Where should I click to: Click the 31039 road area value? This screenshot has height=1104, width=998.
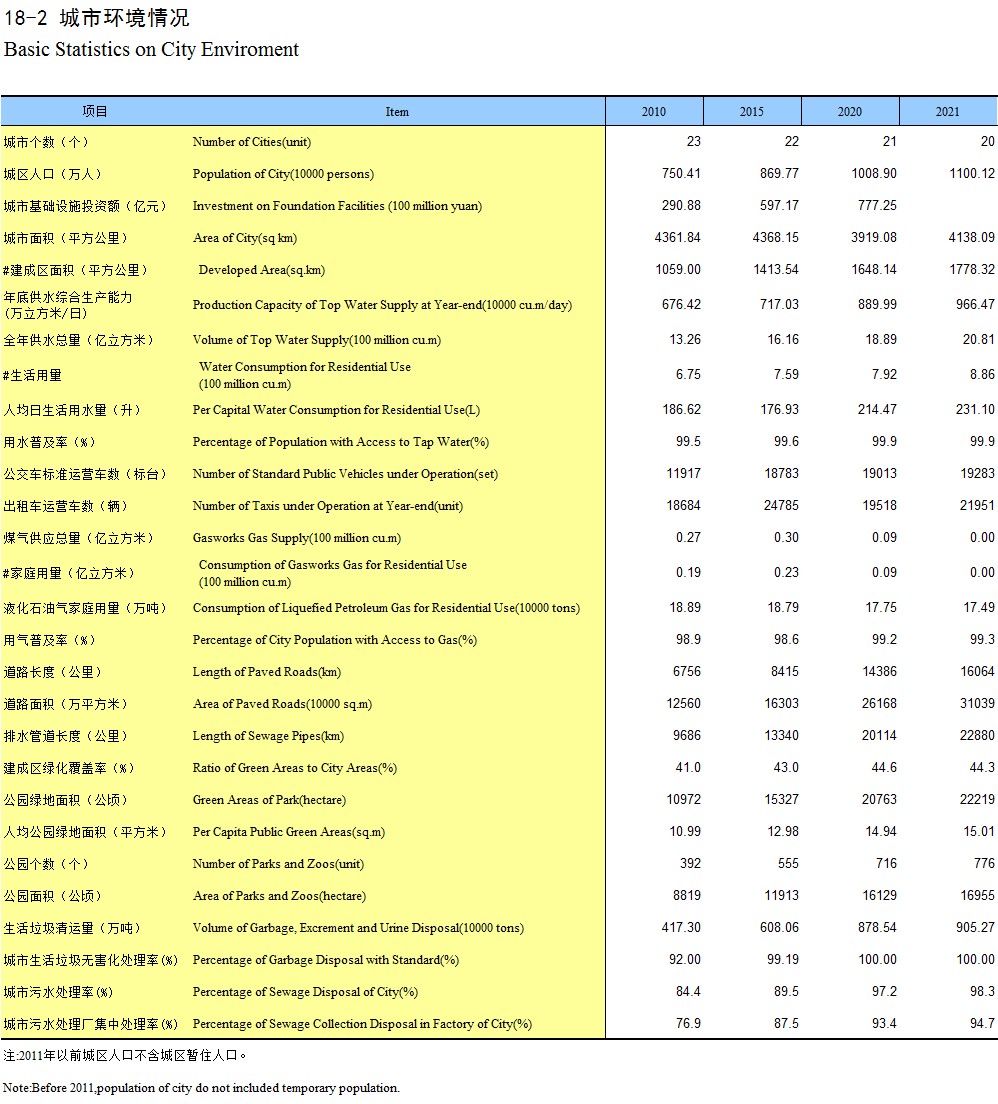(x=978, y=703)
